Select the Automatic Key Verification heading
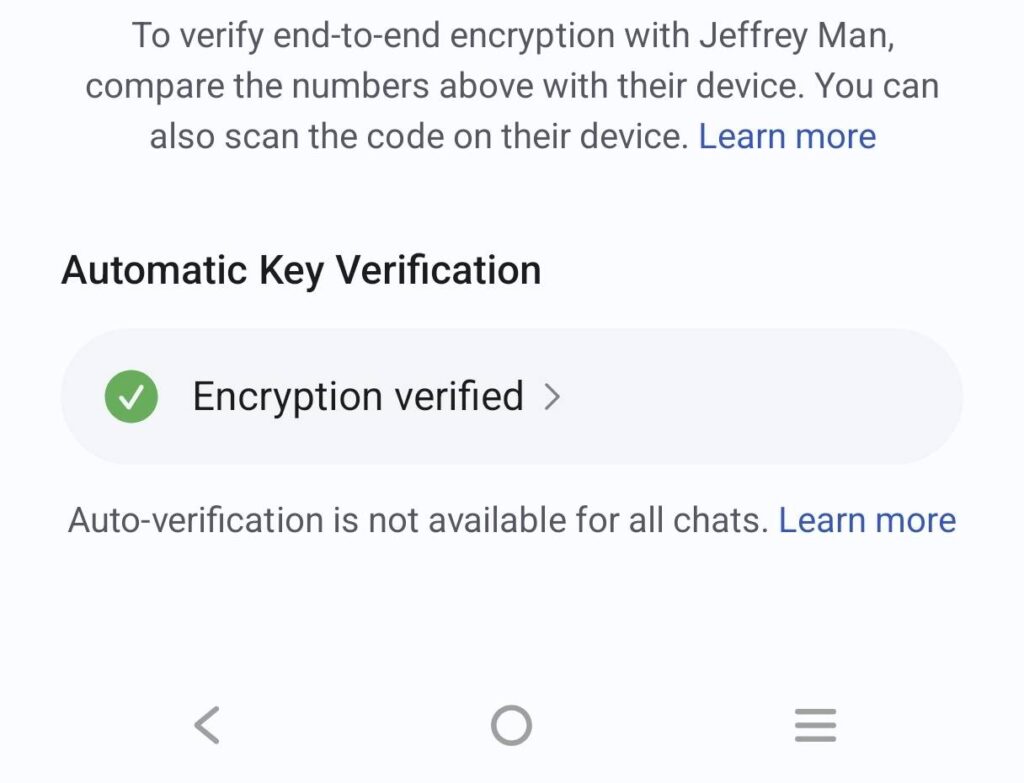Image resolution: width=1024 pixels, height=783 pixels. point(301,270)
